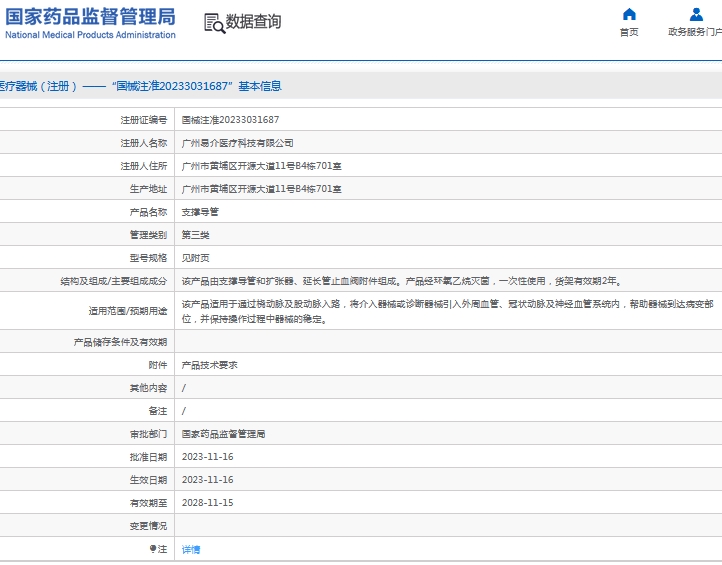Click the 批准日期 field label
This screenshot has width=722, height=565.
point(148,457)
